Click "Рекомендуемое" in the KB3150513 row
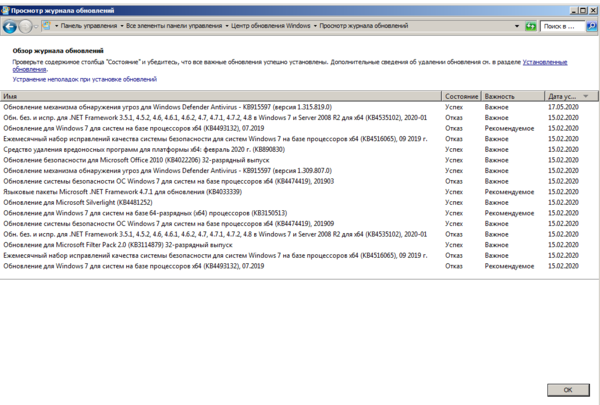600x405 pixels. [509, 213]
